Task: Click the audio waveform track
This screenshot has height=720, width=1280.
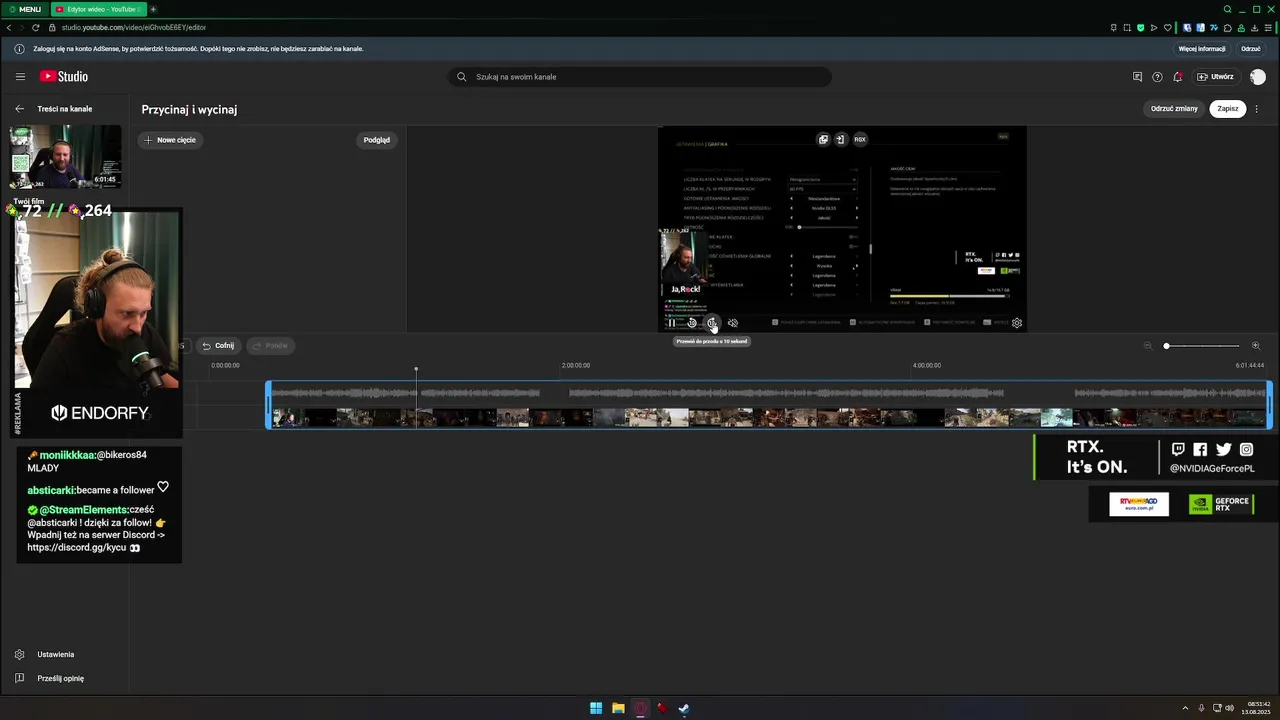Action: click(769, 393)
